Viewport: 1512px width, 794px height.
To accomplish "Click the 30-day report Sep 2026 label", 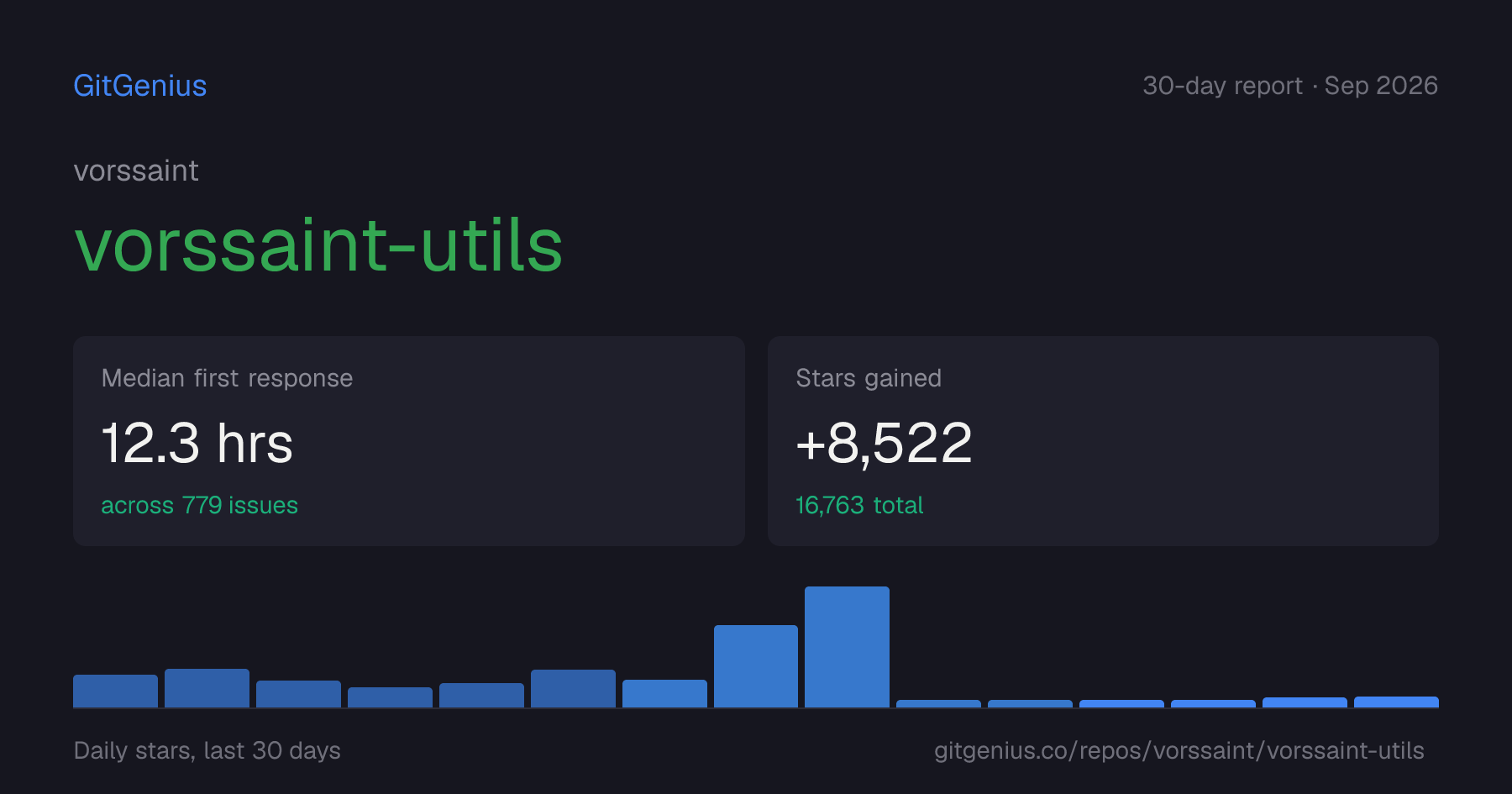I will click(x=1290, y=86).
